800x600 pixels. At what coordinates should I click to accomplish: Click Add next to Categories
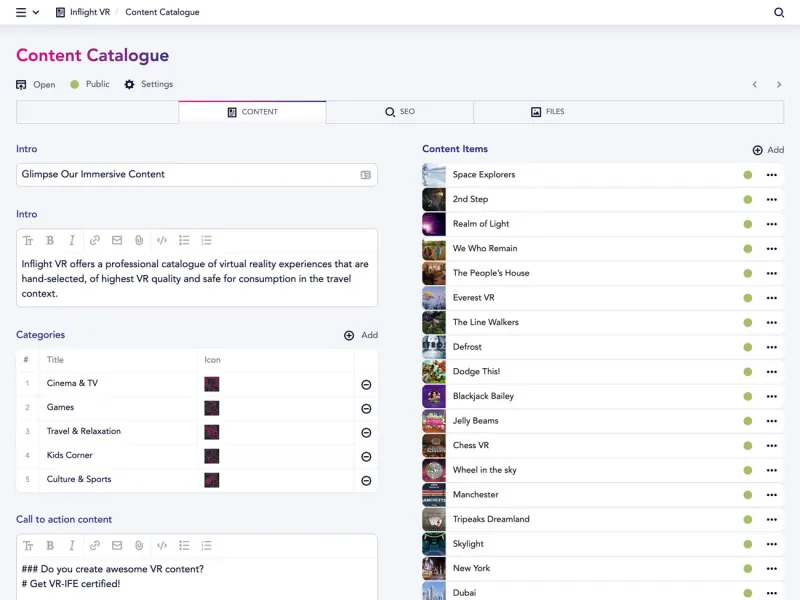coord(360,335)
